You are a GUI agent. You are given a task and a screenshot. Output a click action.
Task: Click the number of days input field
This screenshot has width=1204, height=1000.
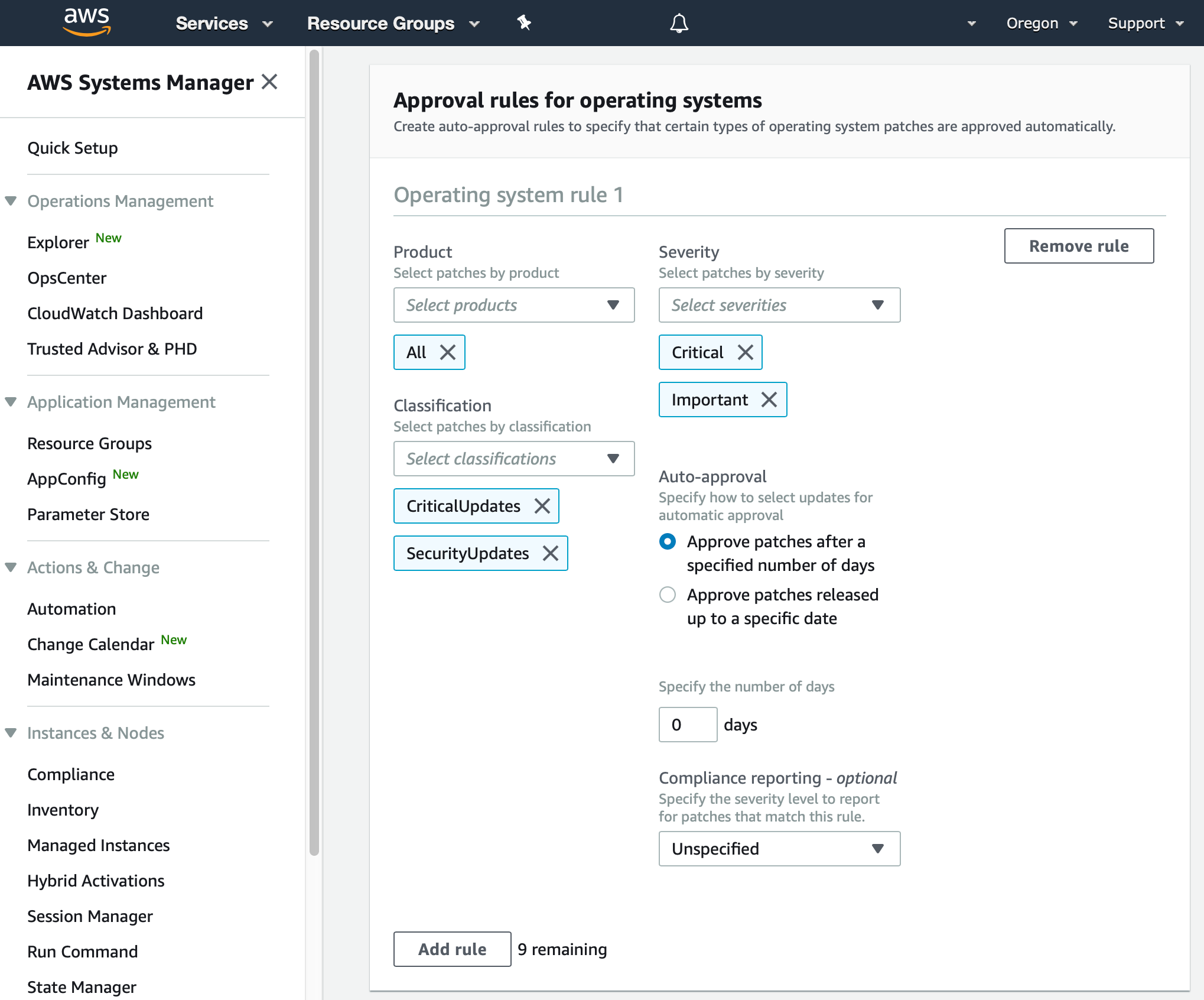coord(687,724)
